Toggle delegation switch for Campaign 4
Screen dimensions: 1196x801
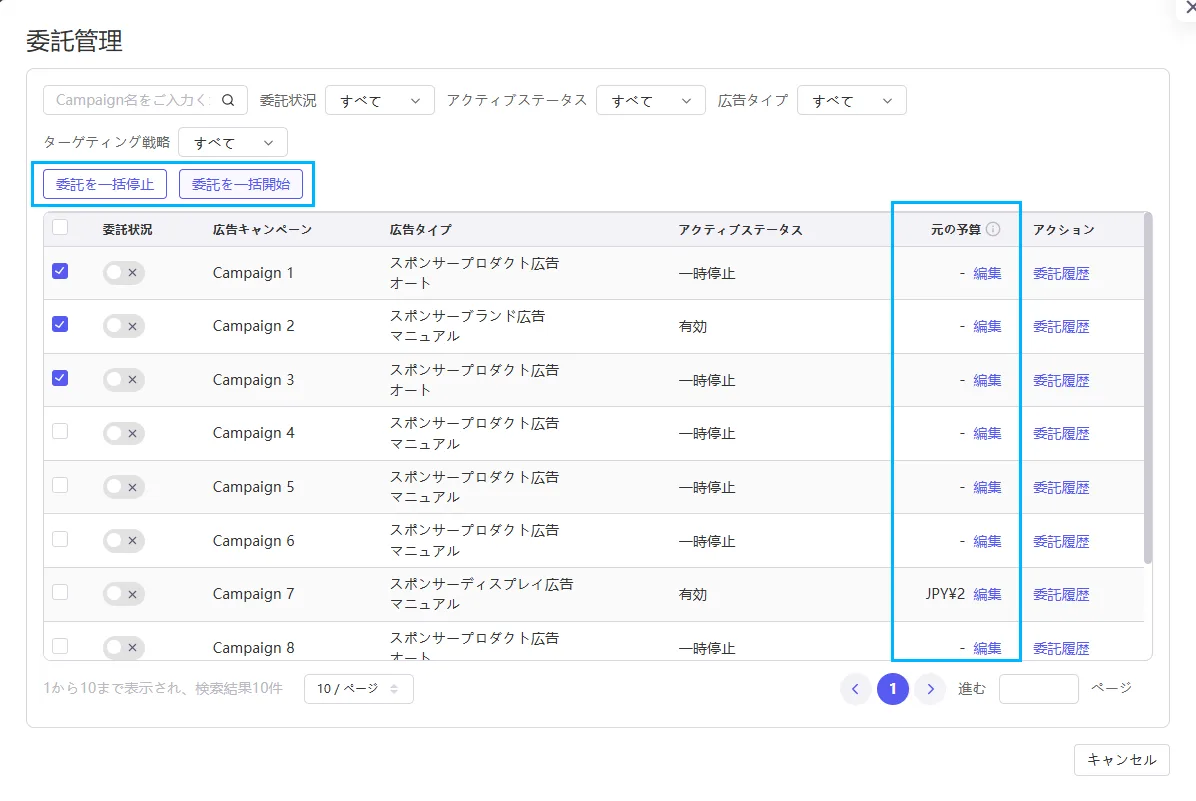point(124,433)
